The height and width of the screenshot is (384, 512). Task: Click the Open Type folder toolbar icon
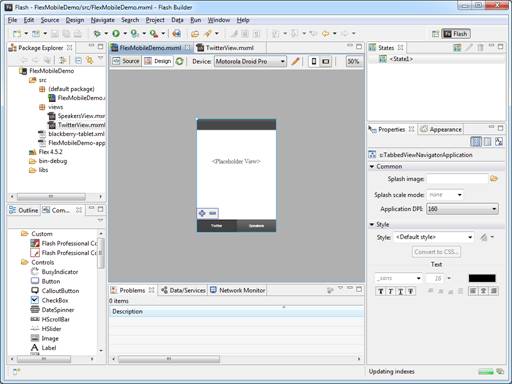pos(195,33)
